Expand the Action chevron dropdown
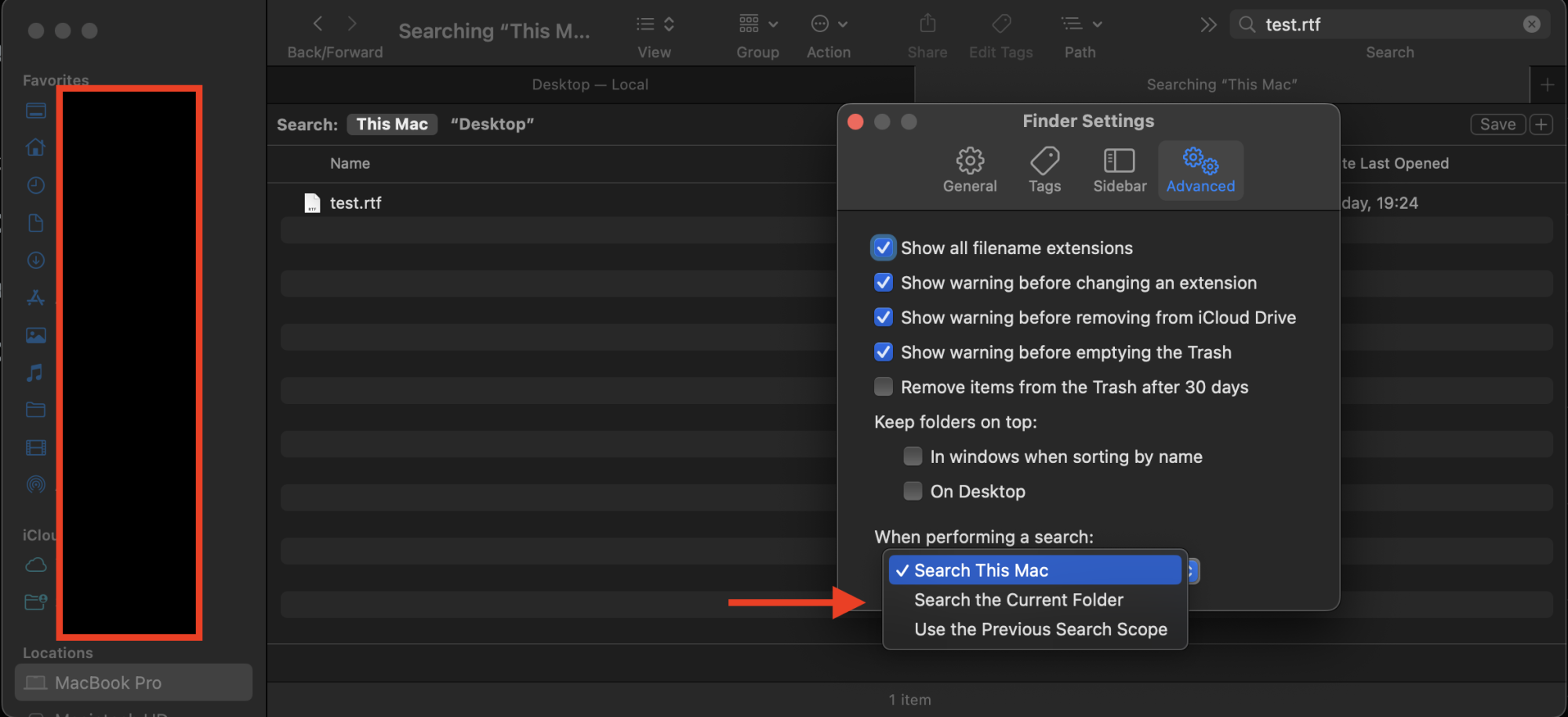The height and width of the screenshot is (717, 1568). [x=843, y=24]
